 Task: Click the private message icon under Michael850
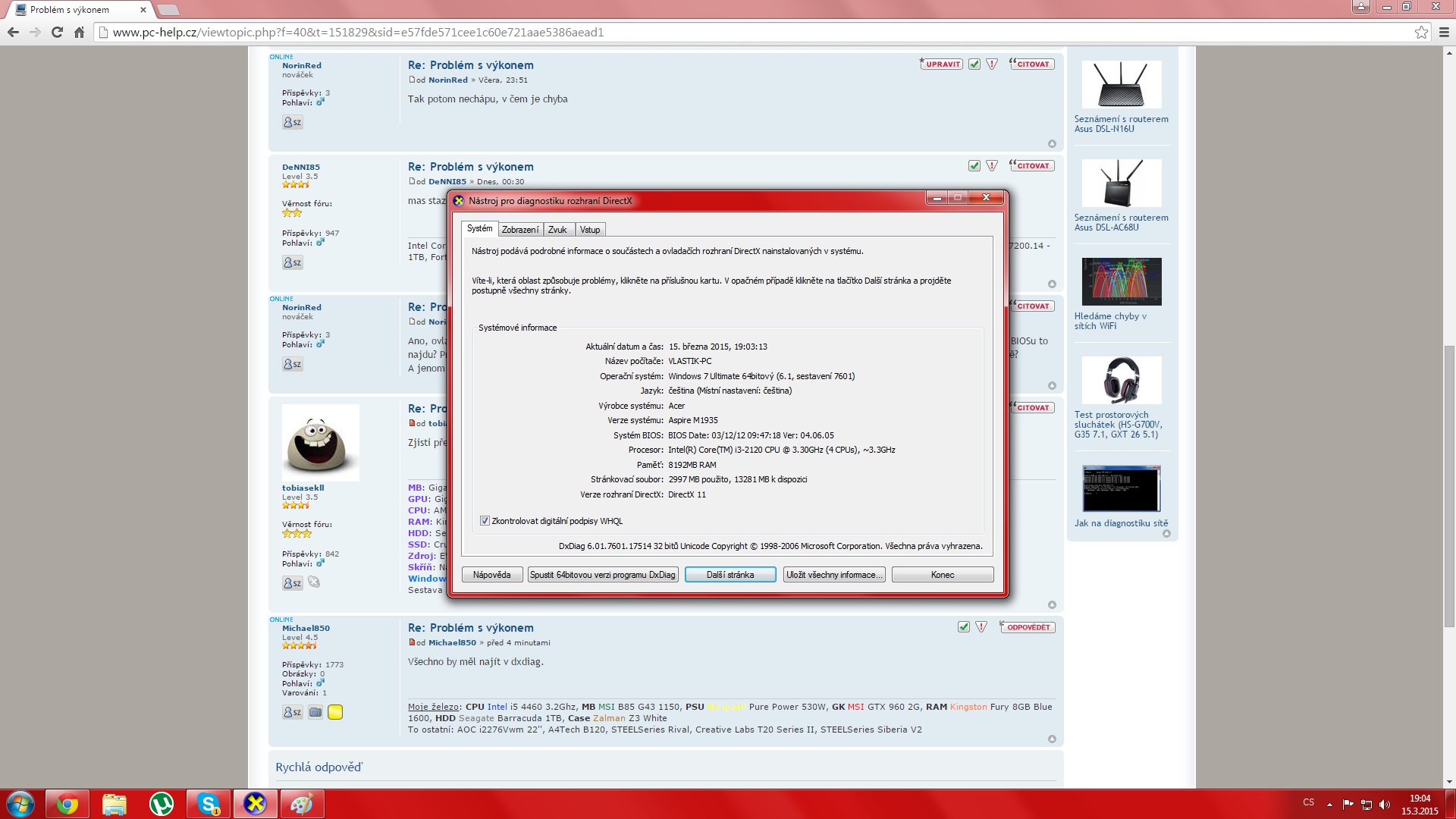292,712
